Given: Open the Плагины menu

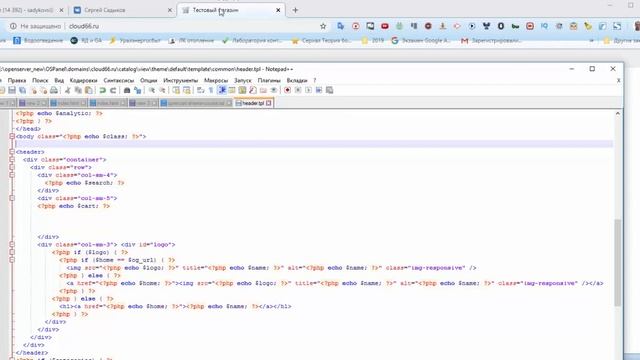Looking at the screenshot, I should coord(269,80).
